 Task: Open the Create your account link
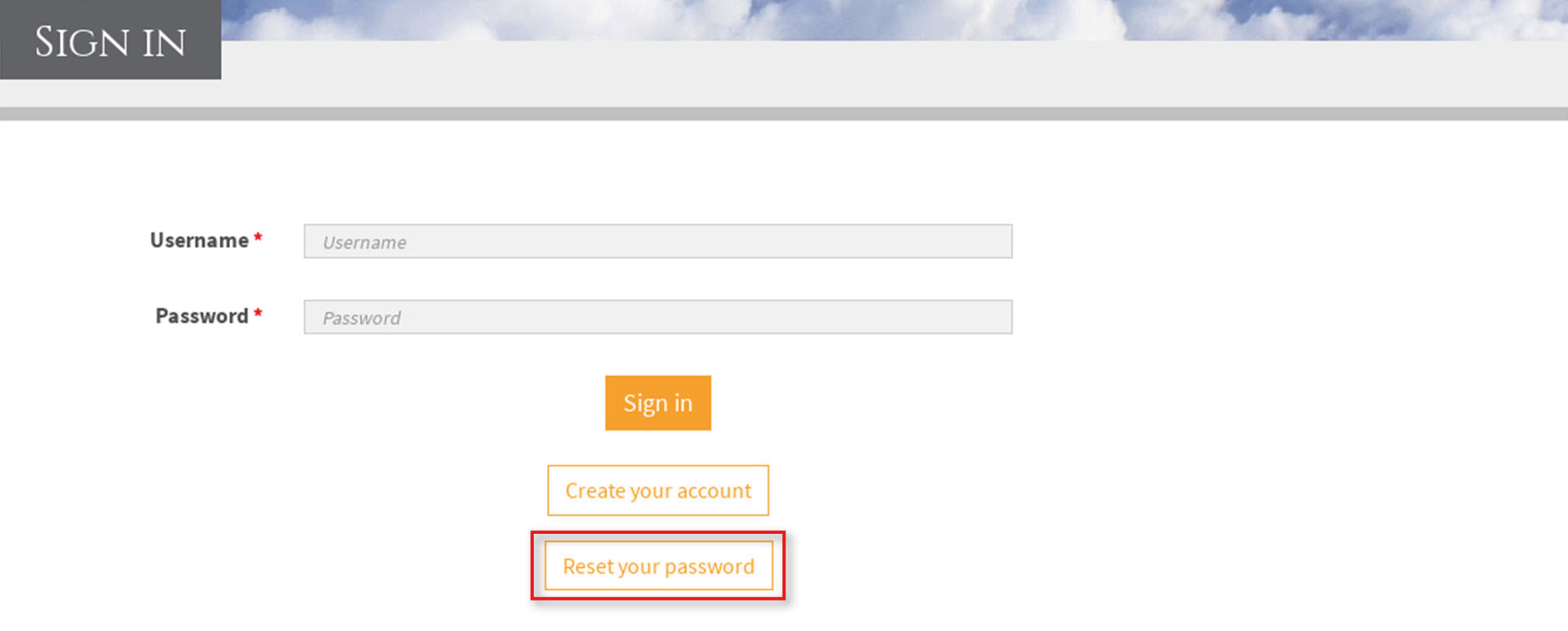[x=657, y=490]
